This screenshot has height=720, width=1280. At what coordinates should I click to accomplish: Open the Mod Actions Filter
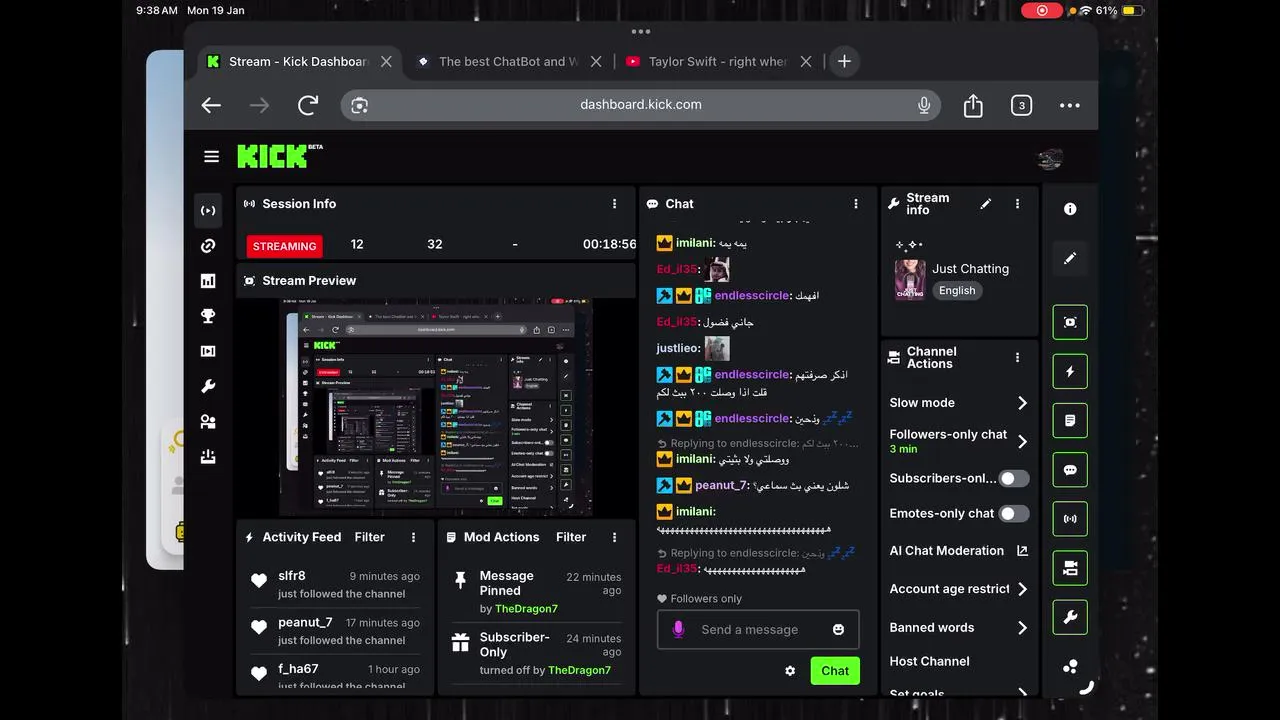571,537
